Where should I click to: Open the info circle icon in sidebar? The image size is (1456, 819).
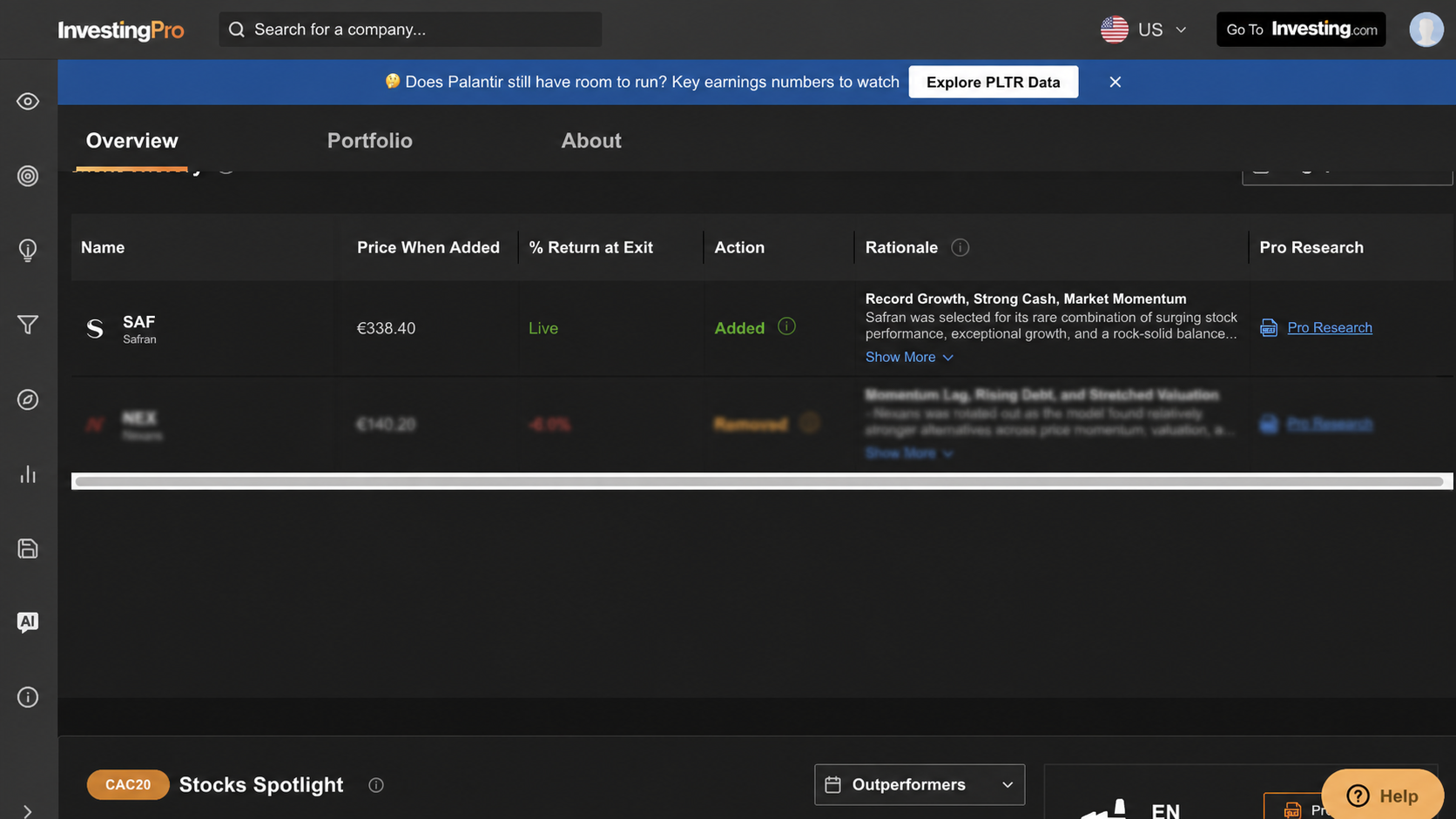tap(28, 697)
